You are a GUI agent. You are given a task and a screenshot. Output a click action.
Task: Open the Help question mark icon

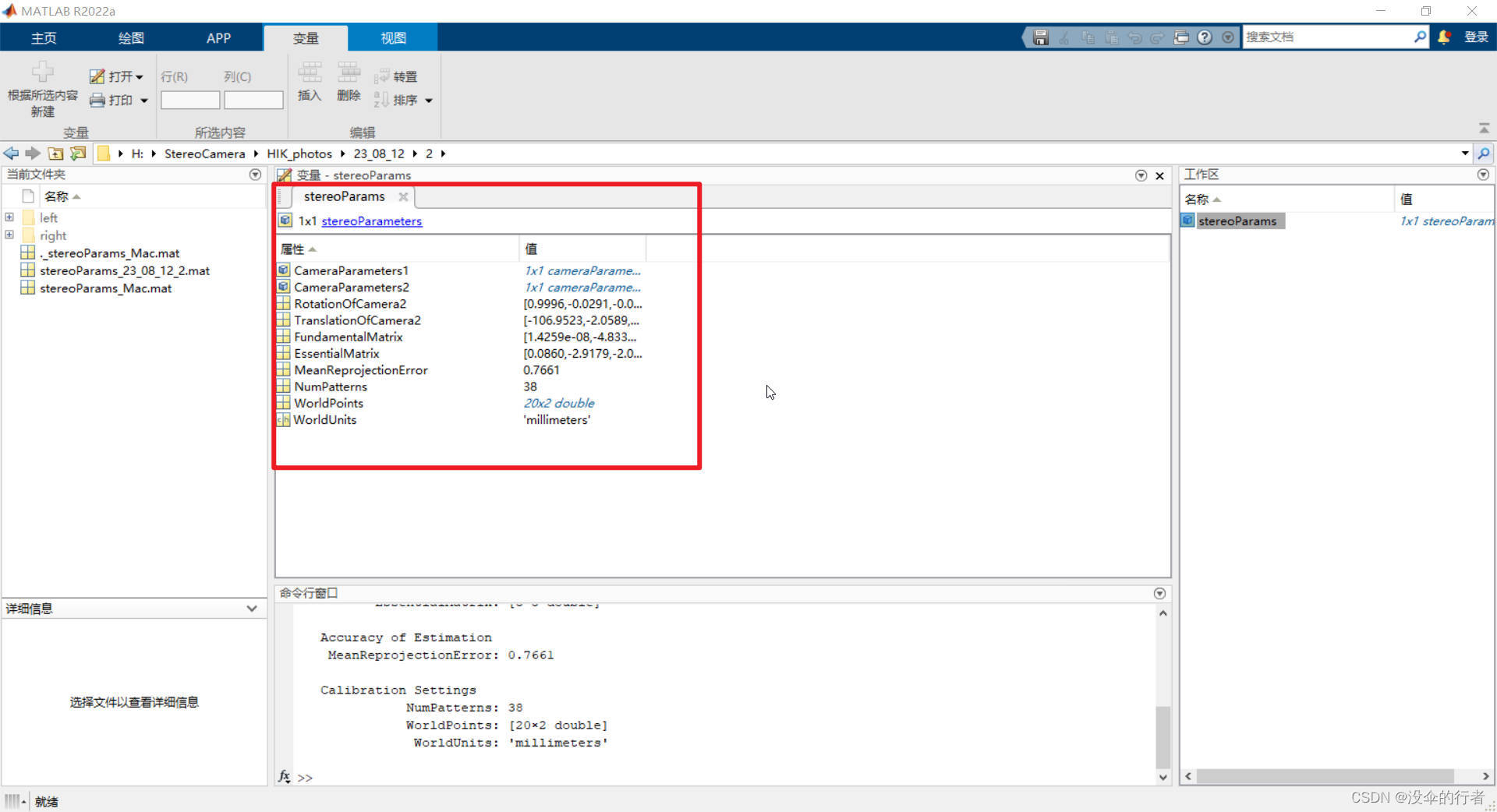[1205, 37]
